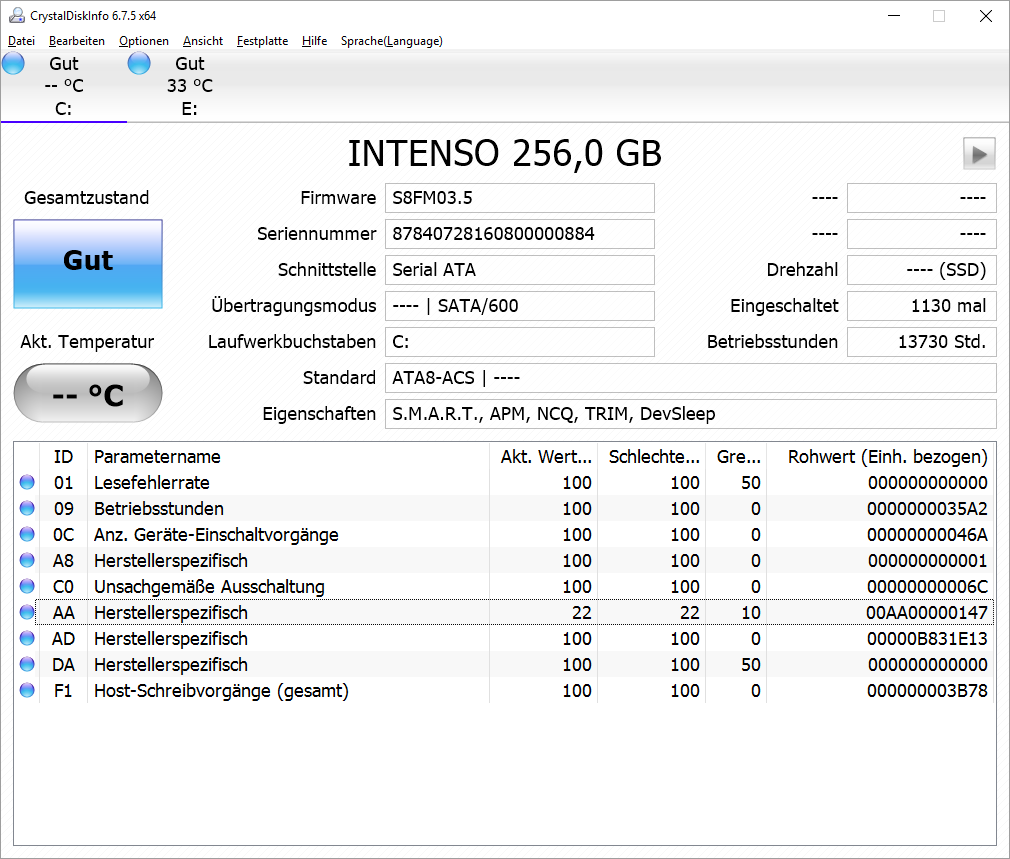1010x859 pixels.
Task: Select the C: drive tab
Action: [63, 86]
